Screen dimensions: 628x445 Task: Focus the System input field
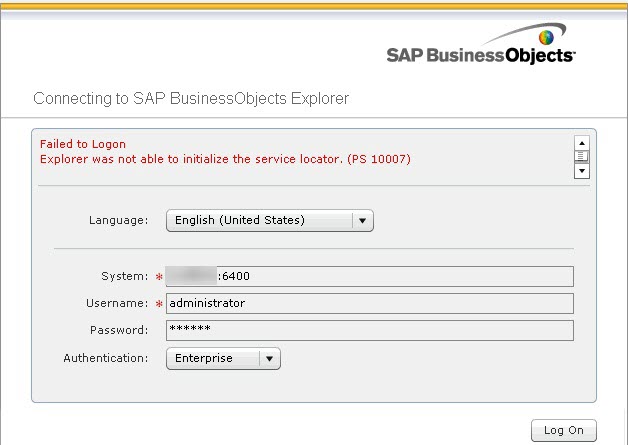370,276
